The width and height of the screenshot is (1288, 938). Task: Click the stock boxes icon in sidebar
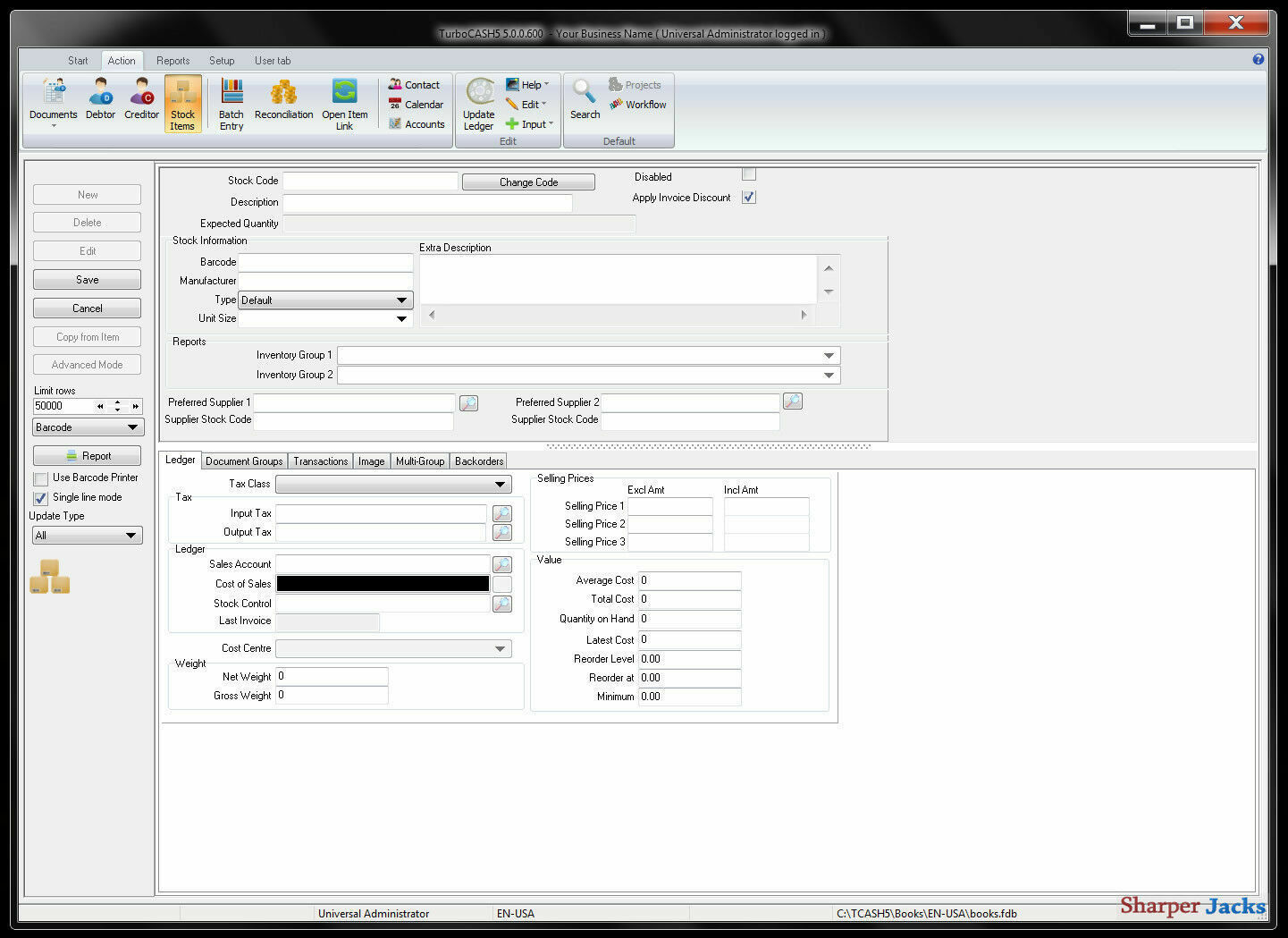[x=50, y=577]
